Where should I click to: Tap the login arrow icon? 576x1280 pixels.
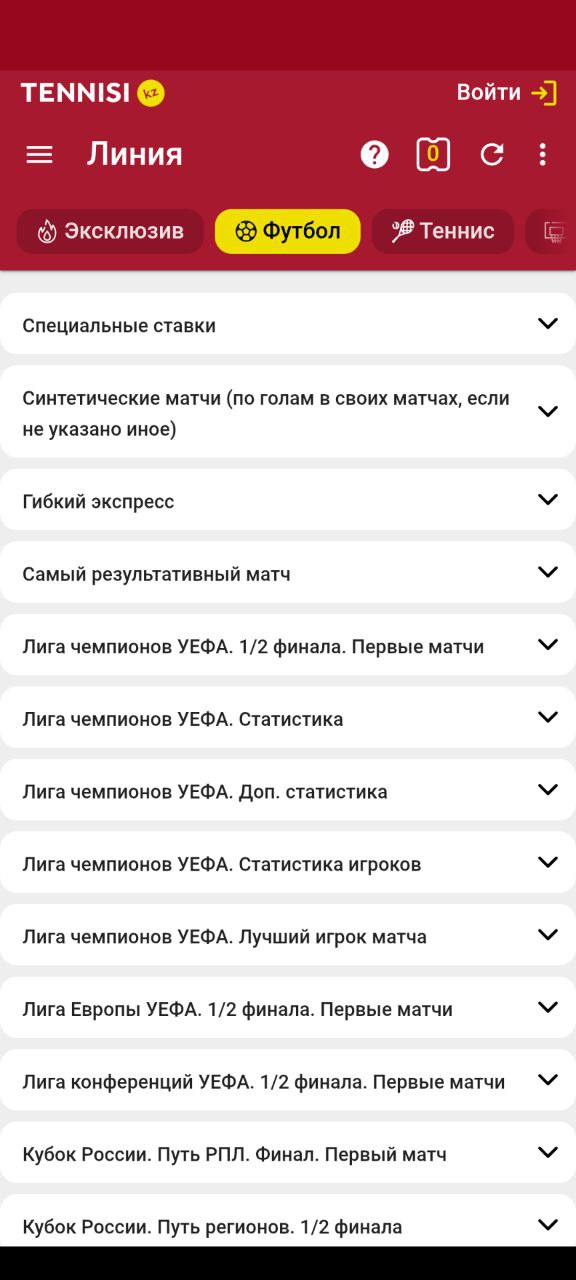(543, 93)
